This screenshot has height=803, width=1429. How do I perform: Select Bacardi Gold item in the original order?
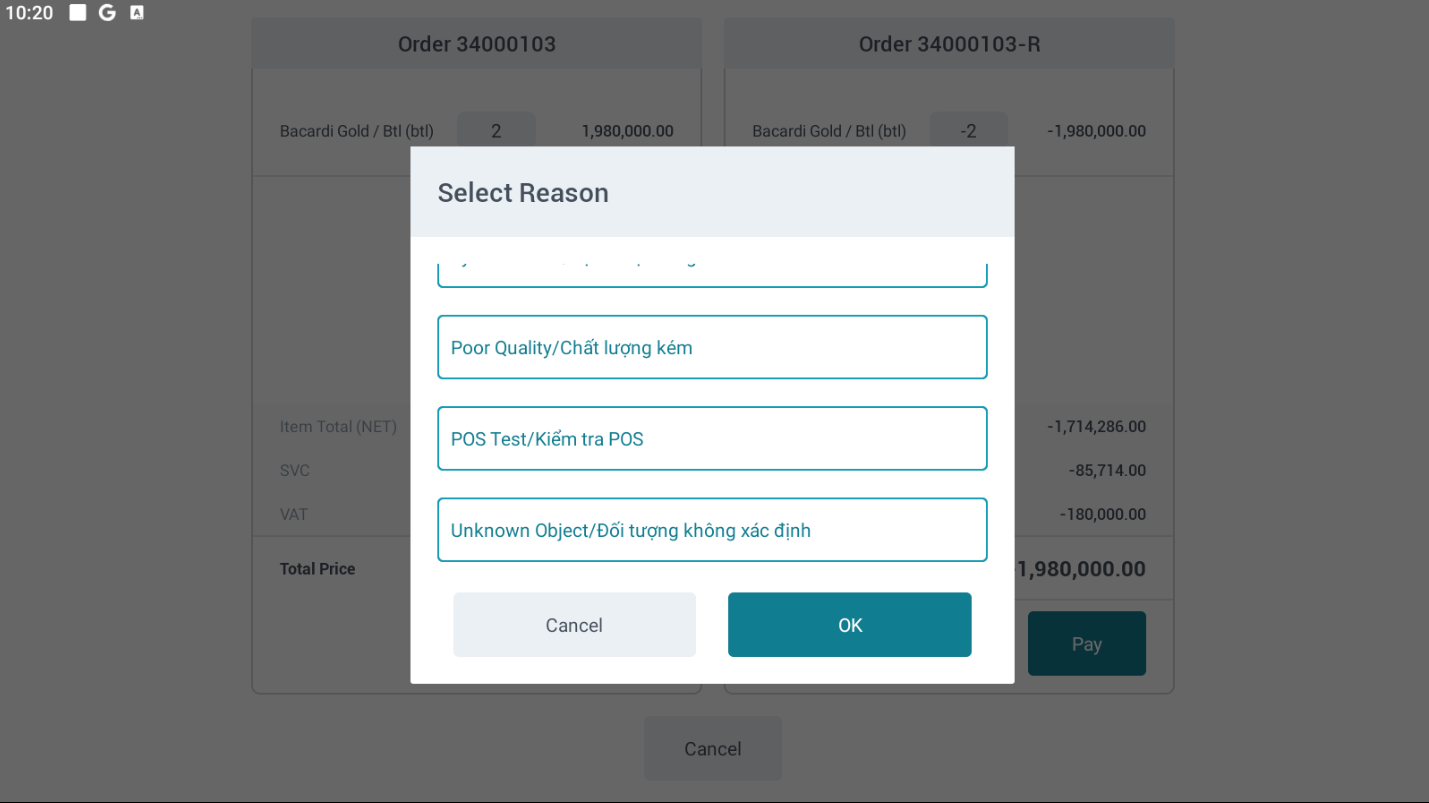click(357, 131)
